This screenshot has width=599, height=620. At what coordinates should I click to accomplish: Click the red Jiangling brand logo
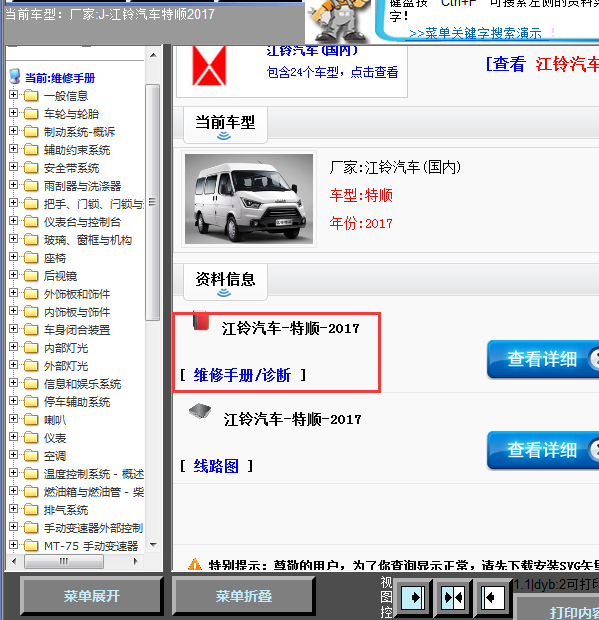tap(209, 66)
